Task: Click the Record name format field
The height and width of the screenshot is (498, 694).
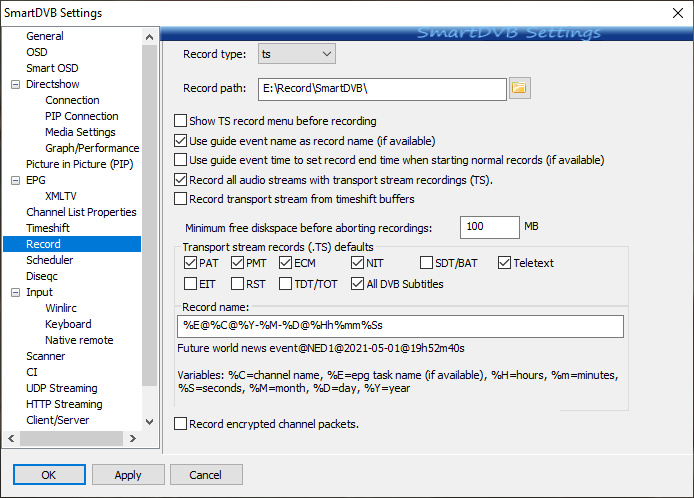Action: coord(400,326)
